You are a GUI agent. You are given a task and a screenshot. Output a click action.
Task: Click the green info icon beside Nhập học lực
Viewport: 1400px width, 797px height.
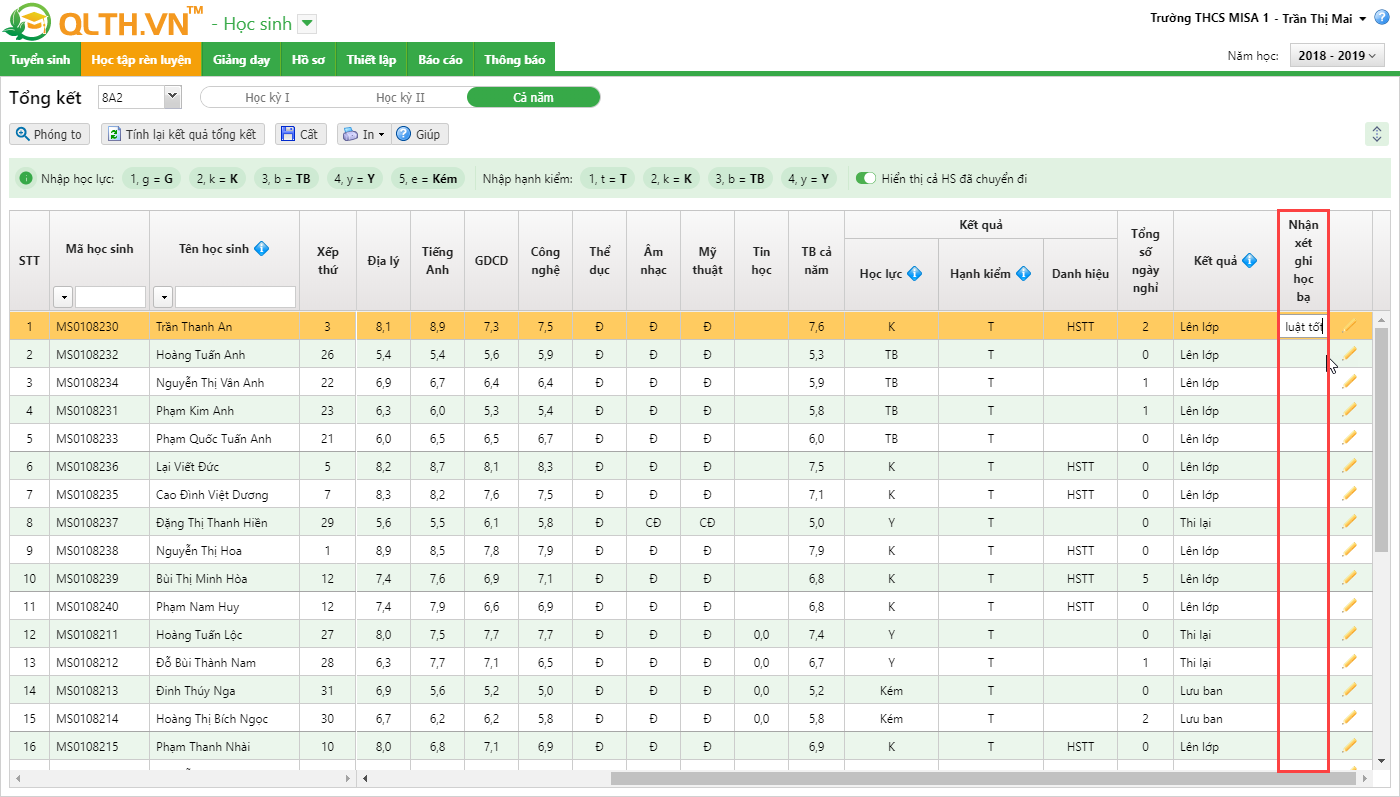coord(26,179)
